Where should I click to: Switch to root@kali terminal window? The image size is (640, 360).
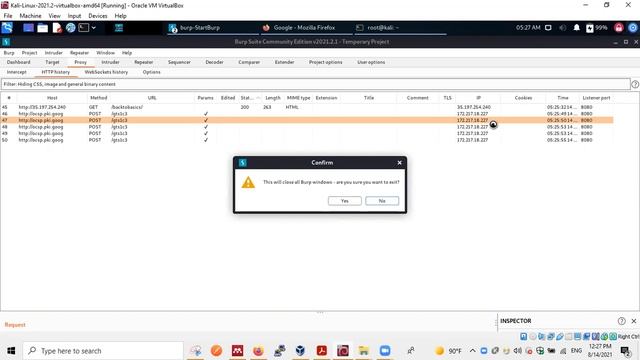point(400,28)
